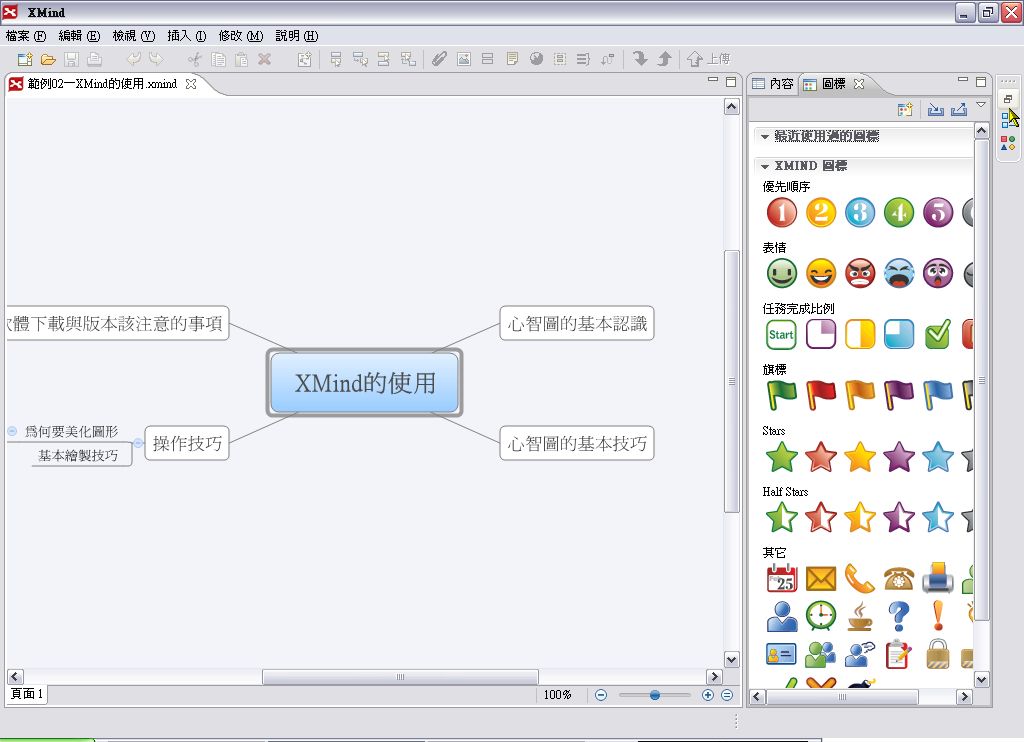Open the markers panel view menu triangle
Viewport: 1024px width, 742px height.
981,105
